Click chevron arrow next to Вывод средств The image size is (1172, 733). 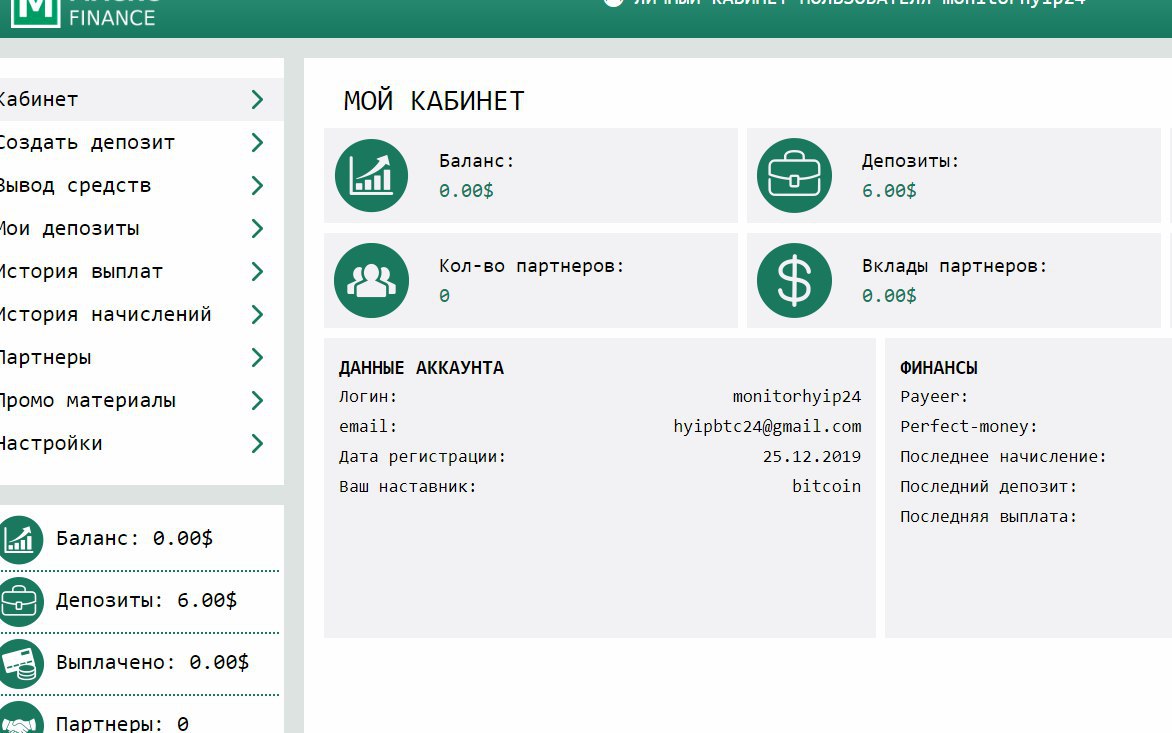click(x=257, y=185)
